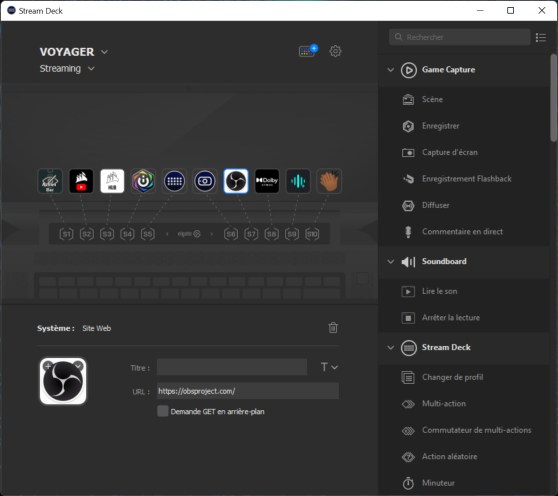The height and width of the screenshot is (496, 558).
Task: Collapse the Soundboard category
Action: click(391, 262)
